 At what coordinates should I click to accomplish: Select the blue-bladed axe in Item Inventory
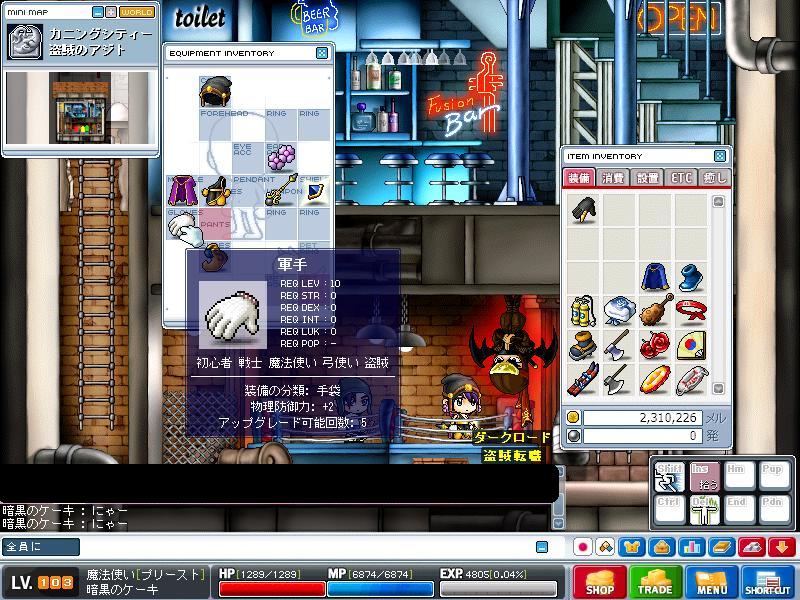point(619,344)
